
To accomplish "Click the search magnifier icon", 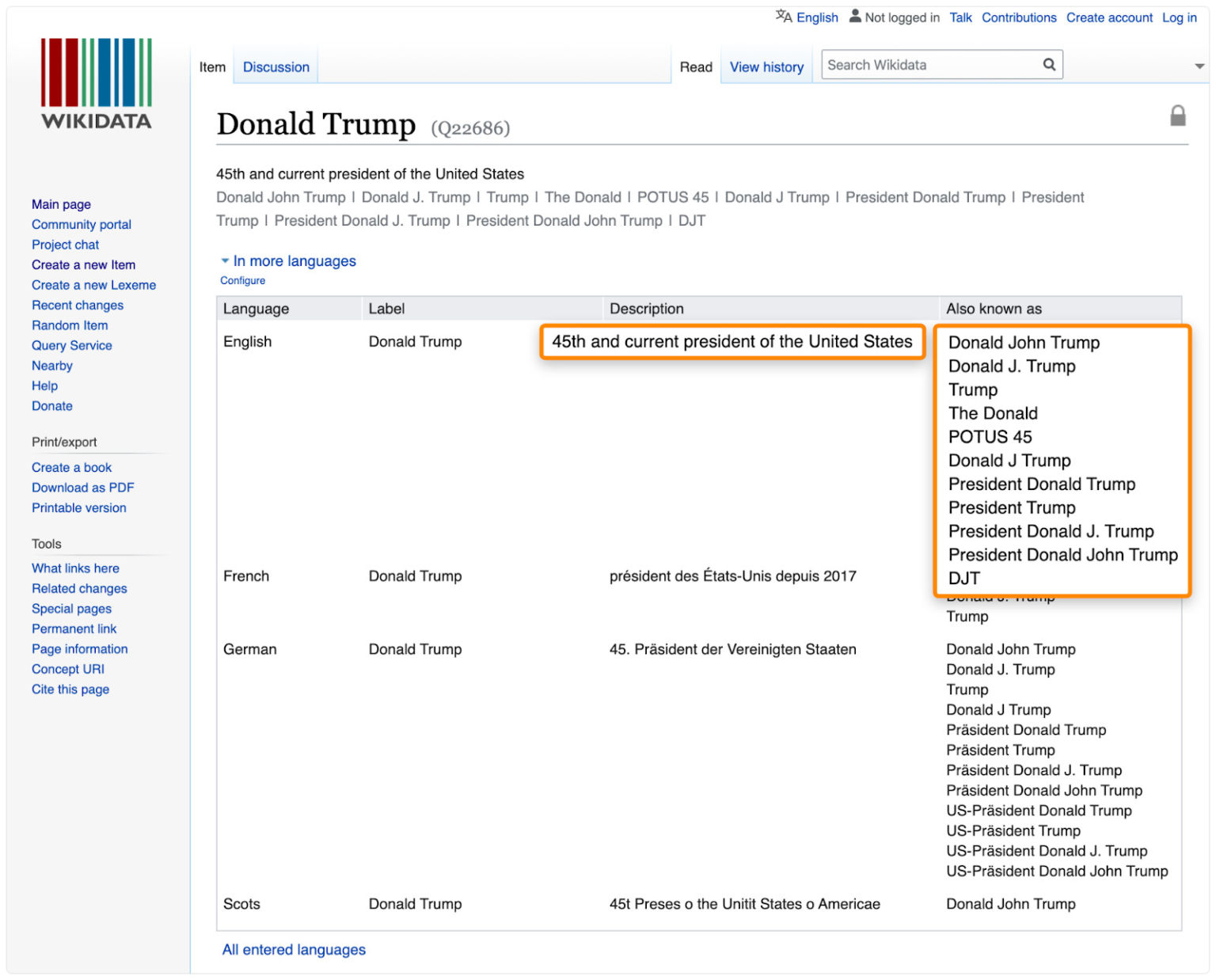I will pyautogui.click(x=1049, y=65).
